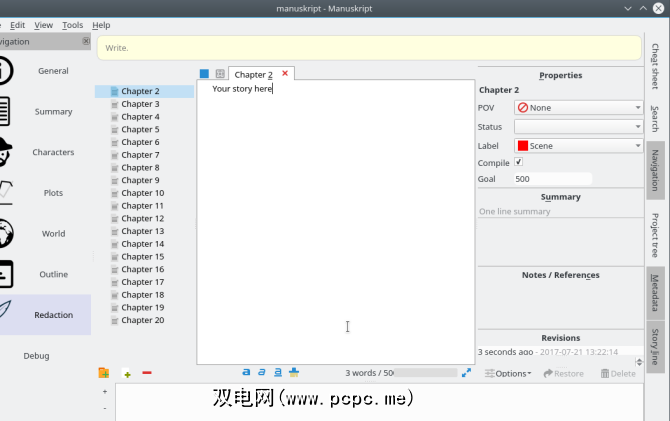Toggle the Cheat sheet side panel
670x421 pixels.
click(655, 66)
